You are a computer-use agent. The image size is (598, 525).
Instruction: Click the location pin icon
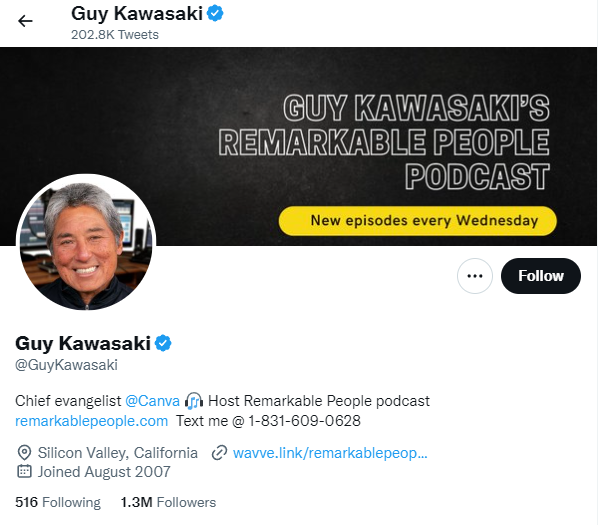(x=24, y=453)
